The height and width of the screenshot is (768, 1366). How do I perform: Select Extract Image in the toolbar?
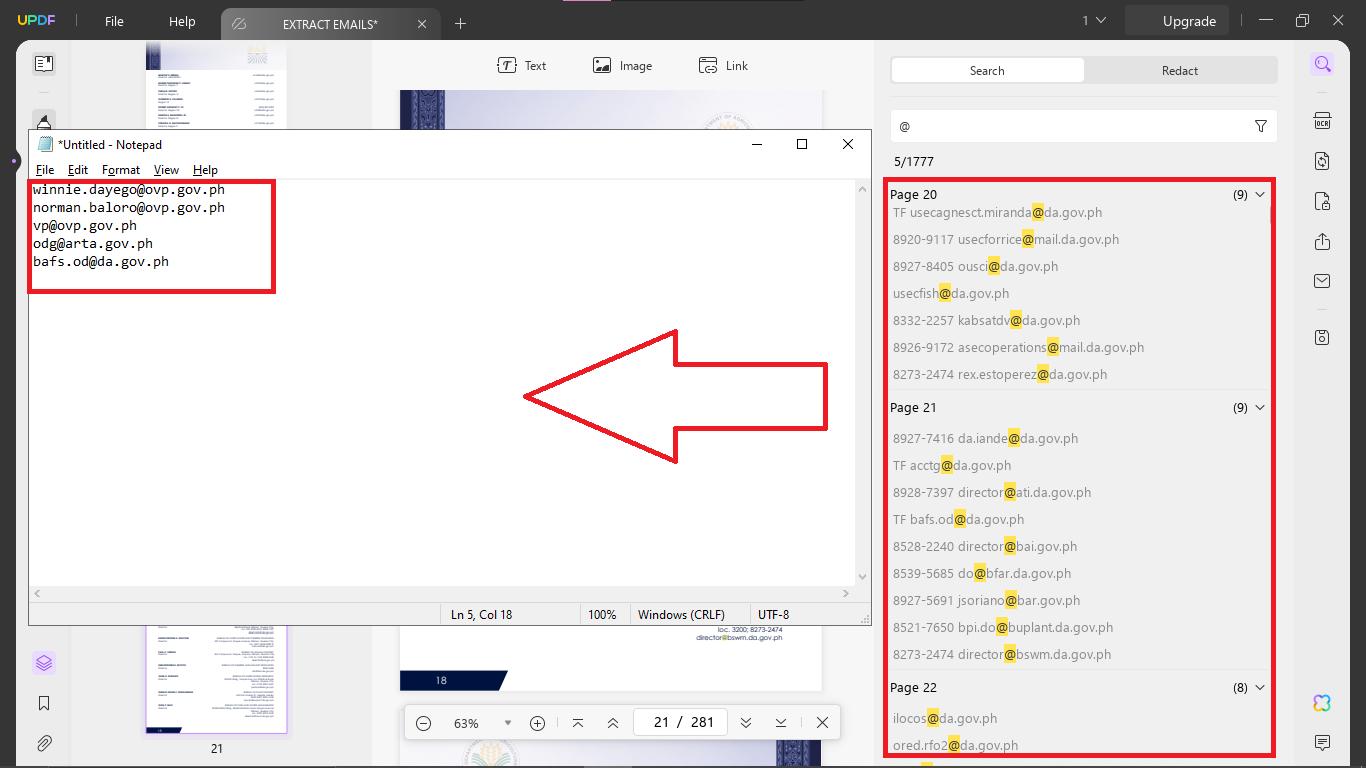click(622, 65)
